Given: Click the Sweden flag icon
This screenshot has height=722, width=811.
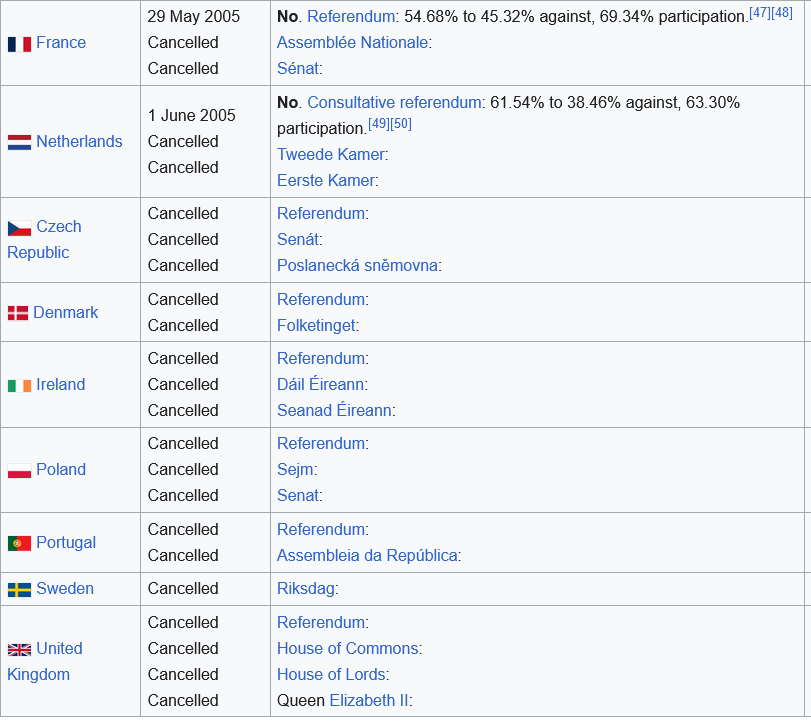Looking at the screenshot, I should [19, 590].
